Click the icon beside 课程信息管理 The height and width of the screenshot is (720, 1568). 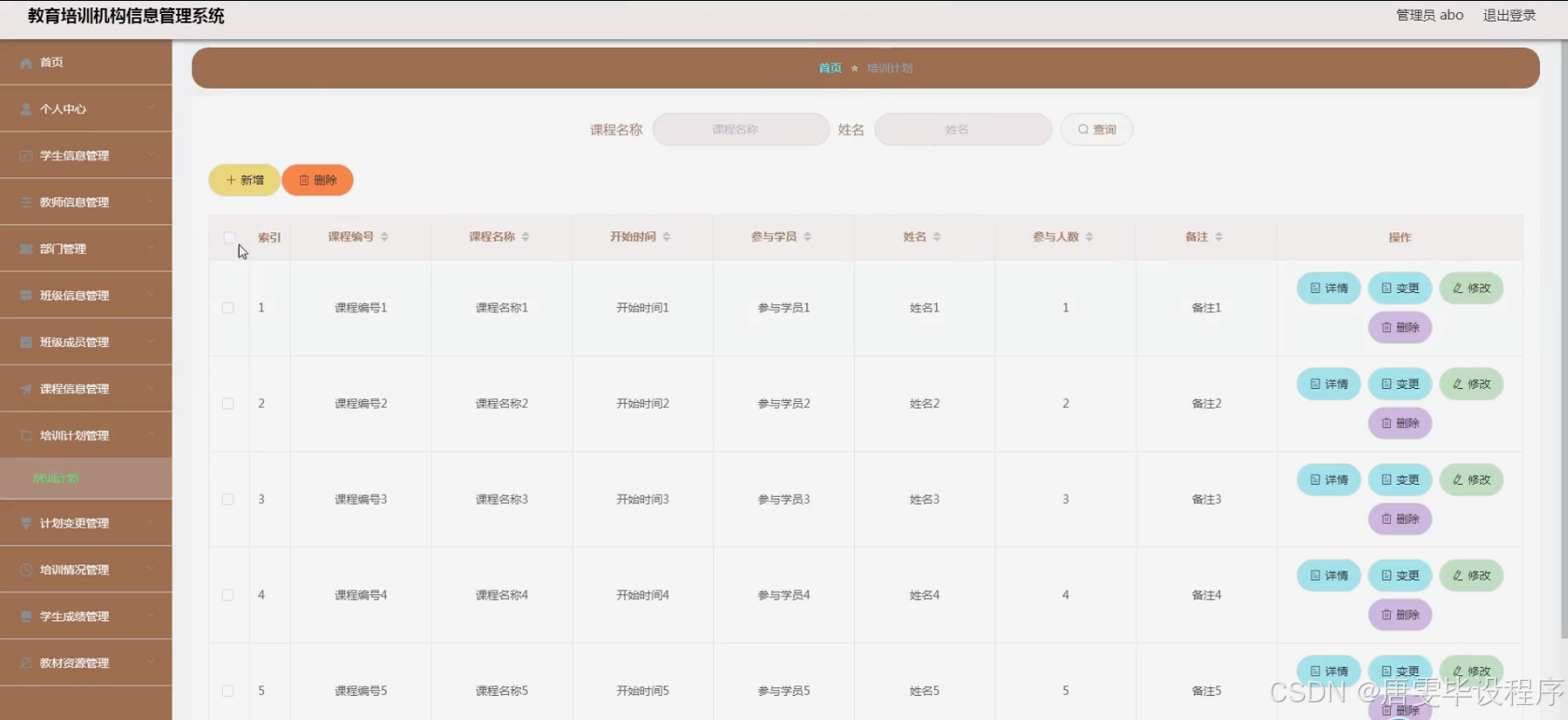click(26, 389)
